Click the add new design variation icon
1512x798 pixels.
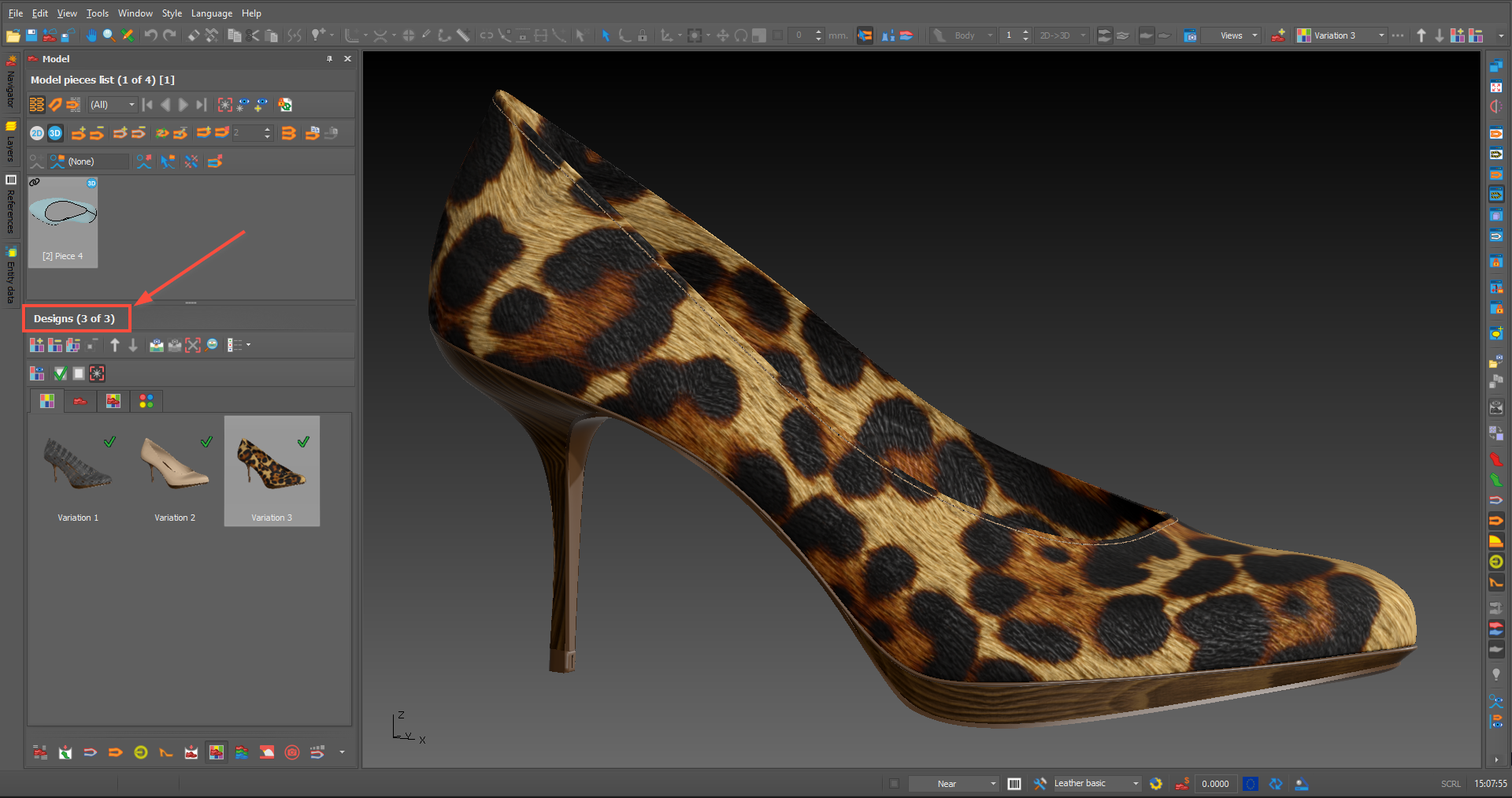tap(37, 345)
